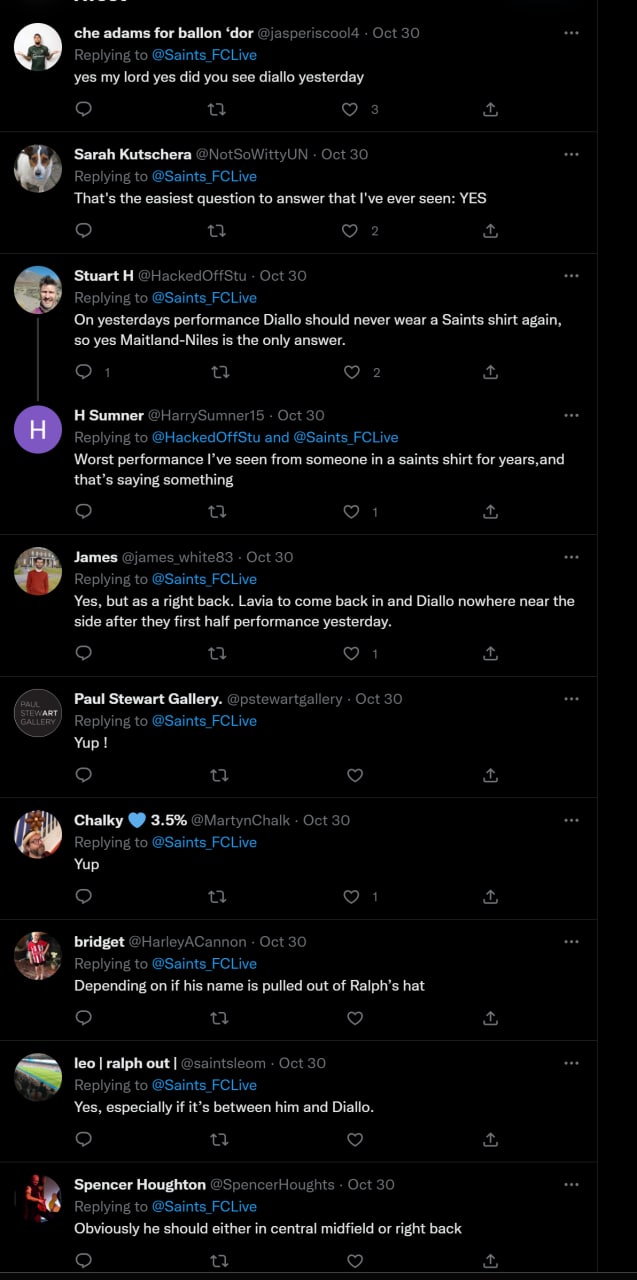Screen dimensions: 637x1280
Task: Reply to James's tweet about Lavia
Action: click(84, 653)
